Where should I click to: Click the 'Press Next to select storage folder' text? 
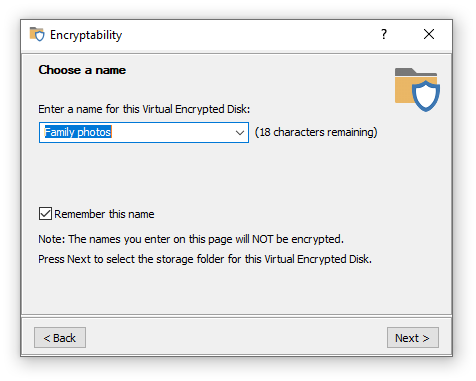(x=205, y=259)
